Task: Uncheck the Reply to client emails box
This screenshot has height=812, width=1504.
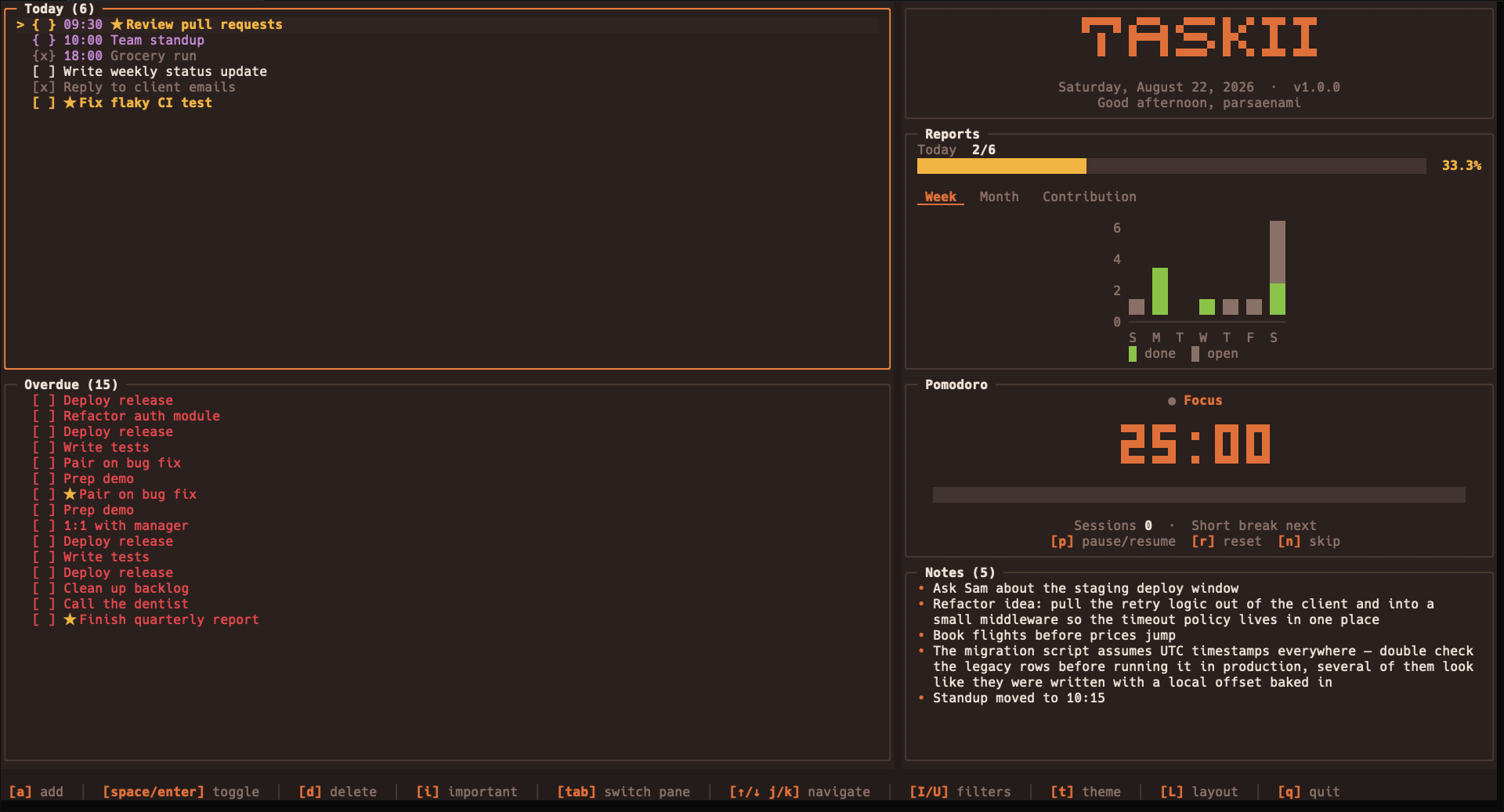Action: [x=44, y=87]
